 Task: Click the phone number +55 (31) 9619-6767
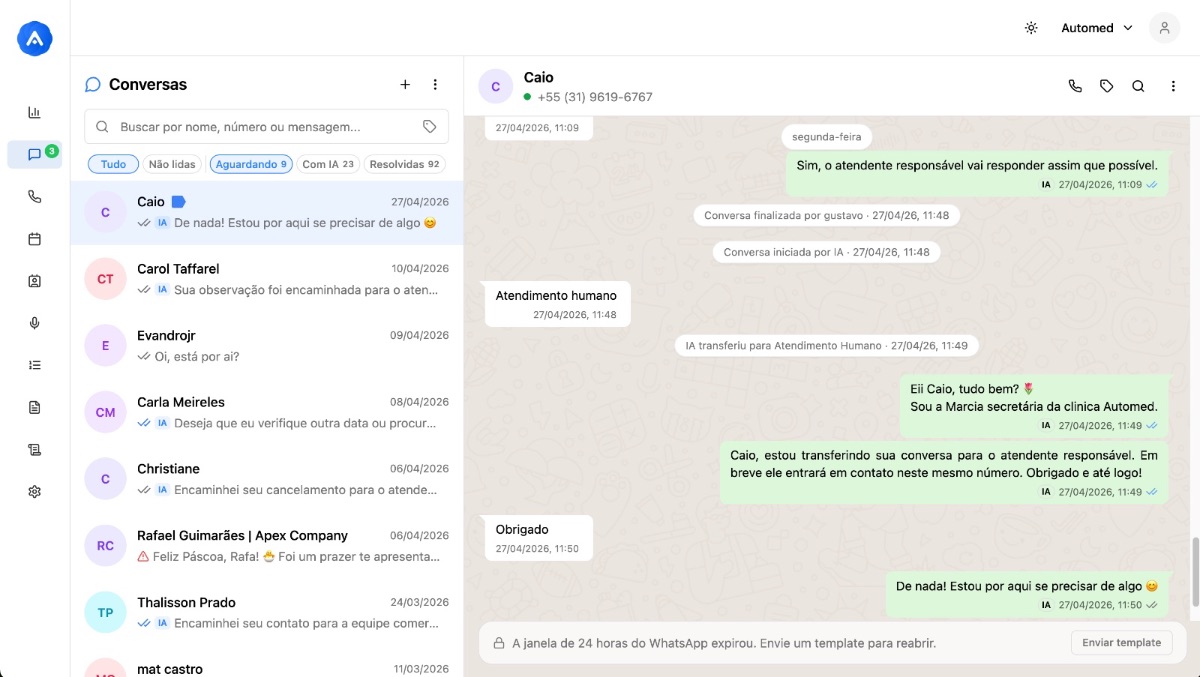click(595, 97)
